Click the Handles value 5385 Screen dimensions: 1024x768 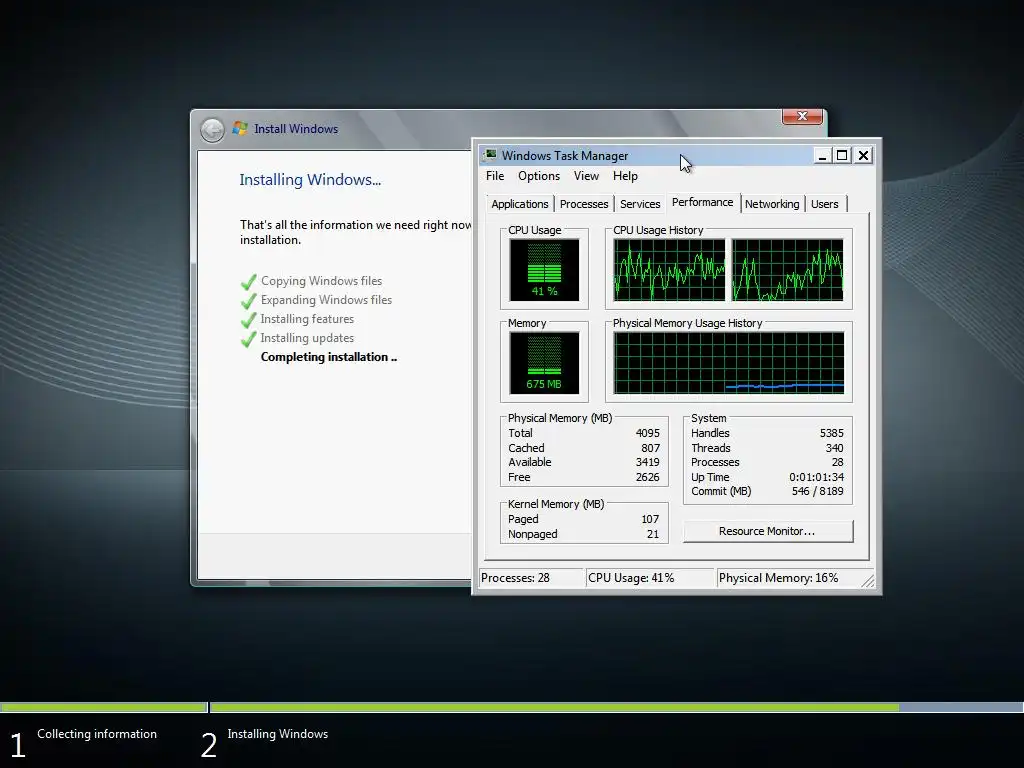831,433
